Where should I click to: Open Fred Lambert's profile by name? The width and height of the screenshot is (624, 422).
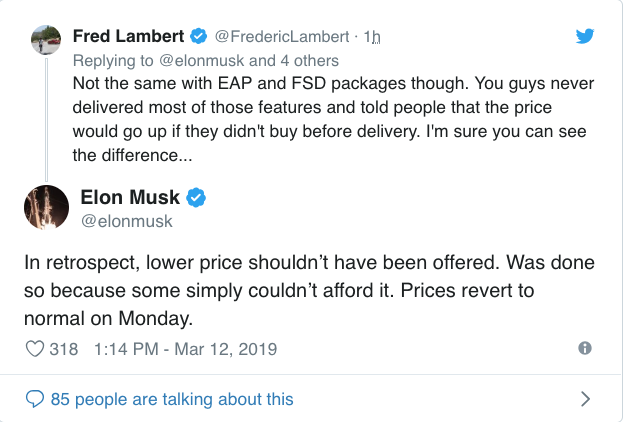pyautogui.click(x=129, y=37)
